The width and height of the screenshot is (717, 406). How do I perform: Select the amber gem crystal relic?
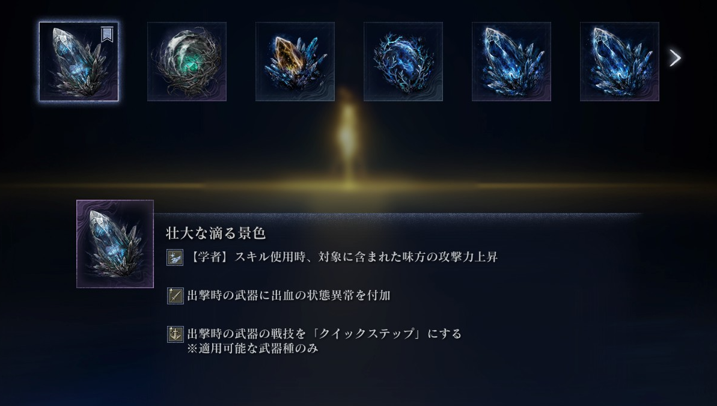[295, 61]
